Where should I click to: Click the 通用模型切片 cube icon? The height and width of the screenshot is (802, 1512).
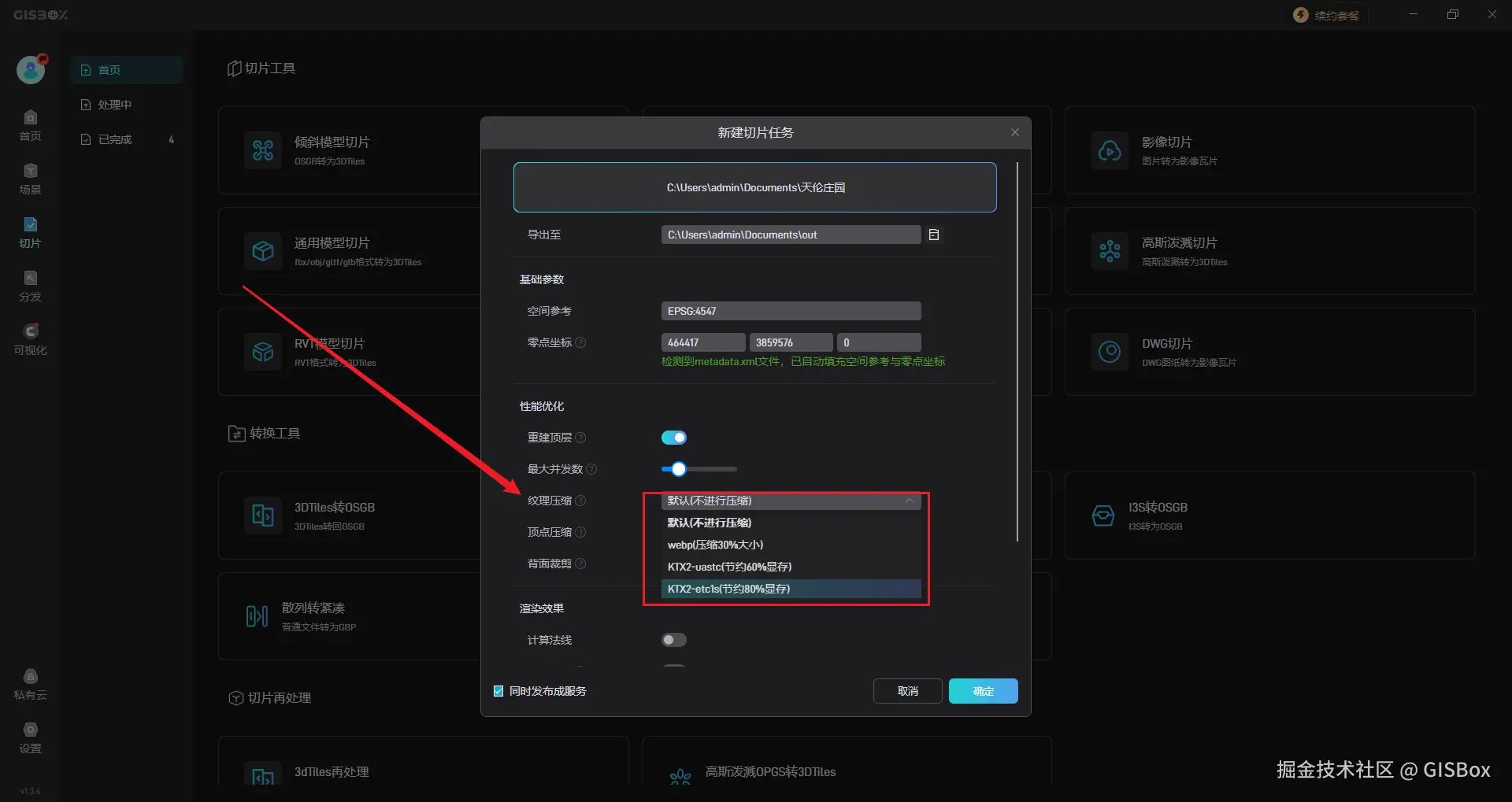263,250
